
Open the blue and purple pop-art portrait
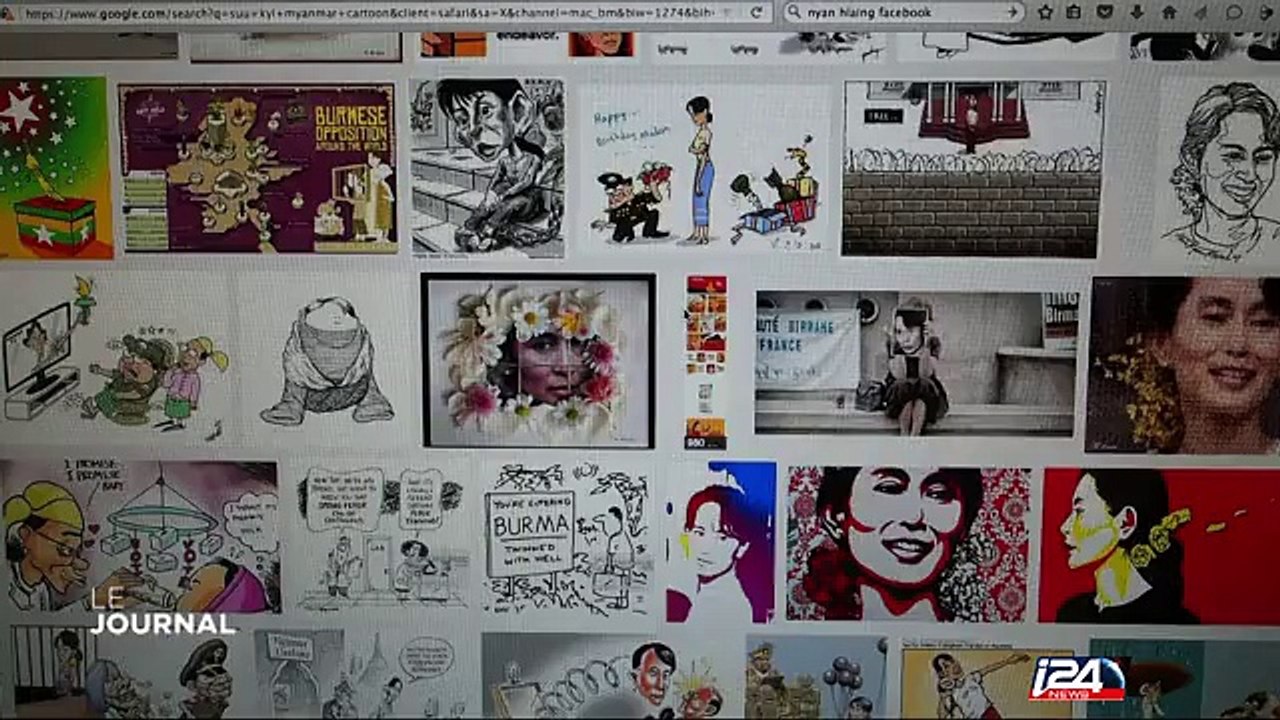(x=721, y=542)
